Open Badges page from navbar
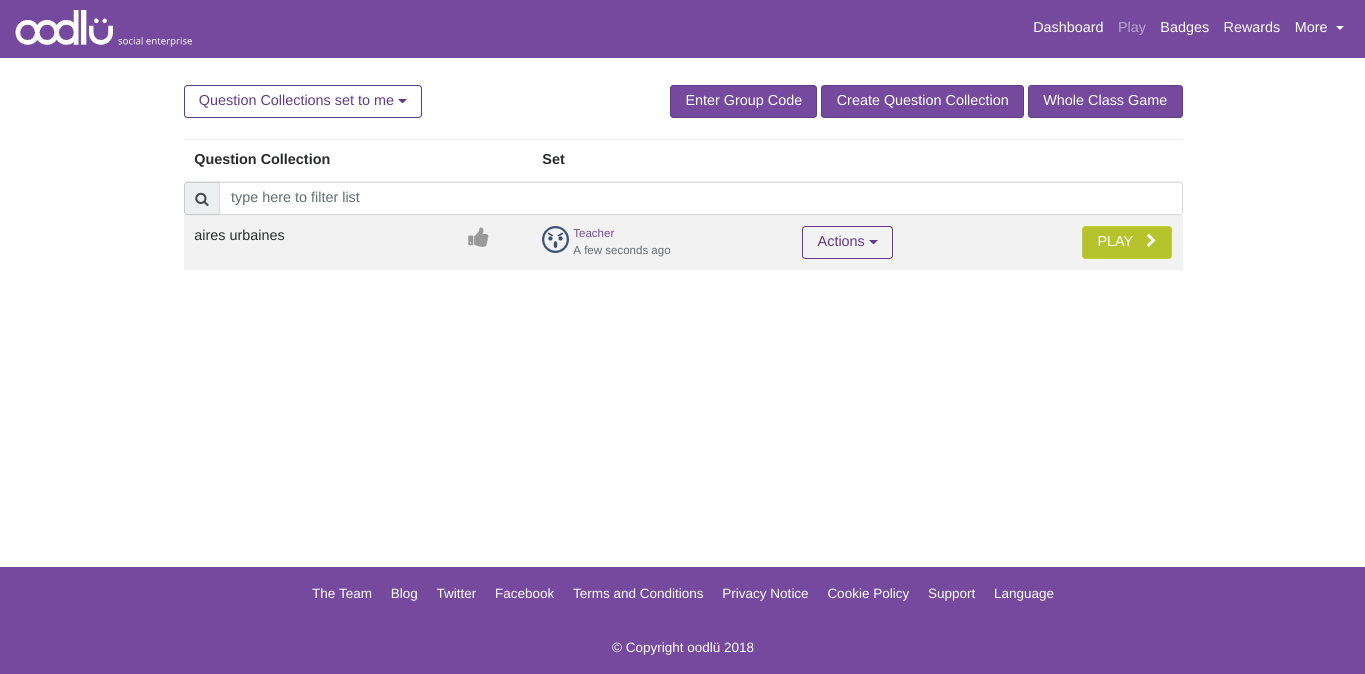The image size is (1365, 674). click(1184, 28)
